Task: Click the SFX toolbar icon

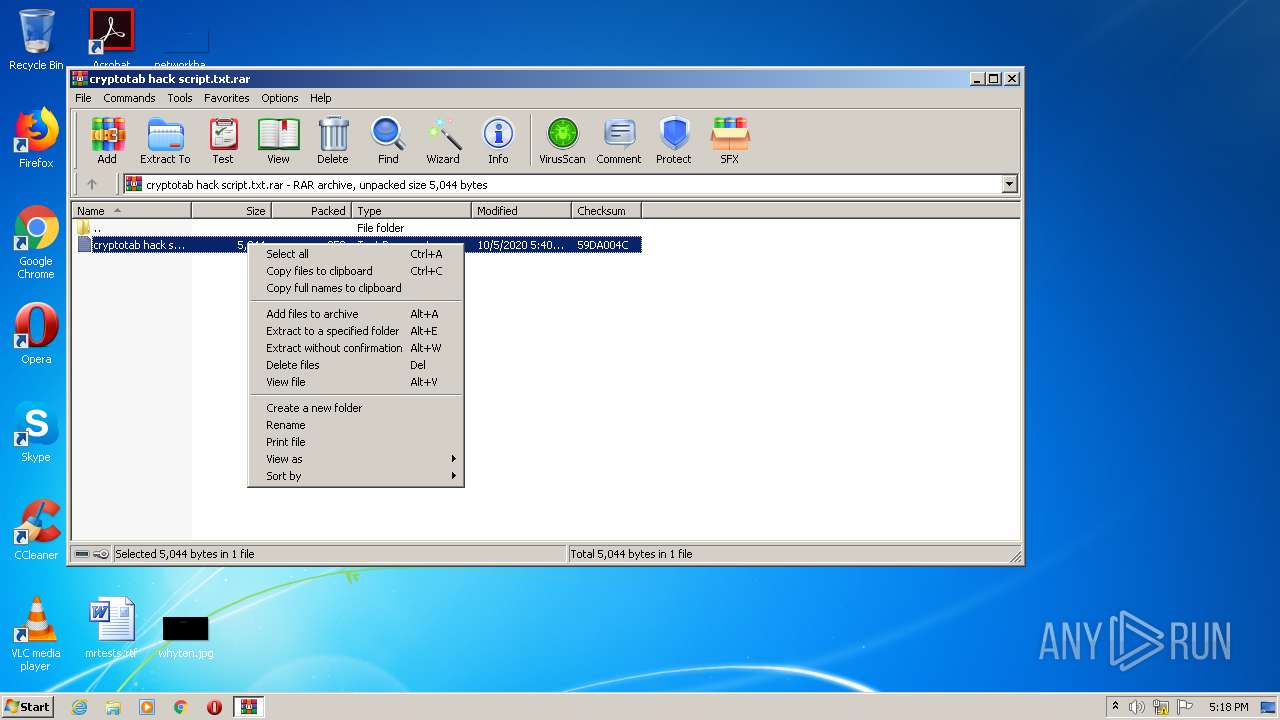Action: 730,140
